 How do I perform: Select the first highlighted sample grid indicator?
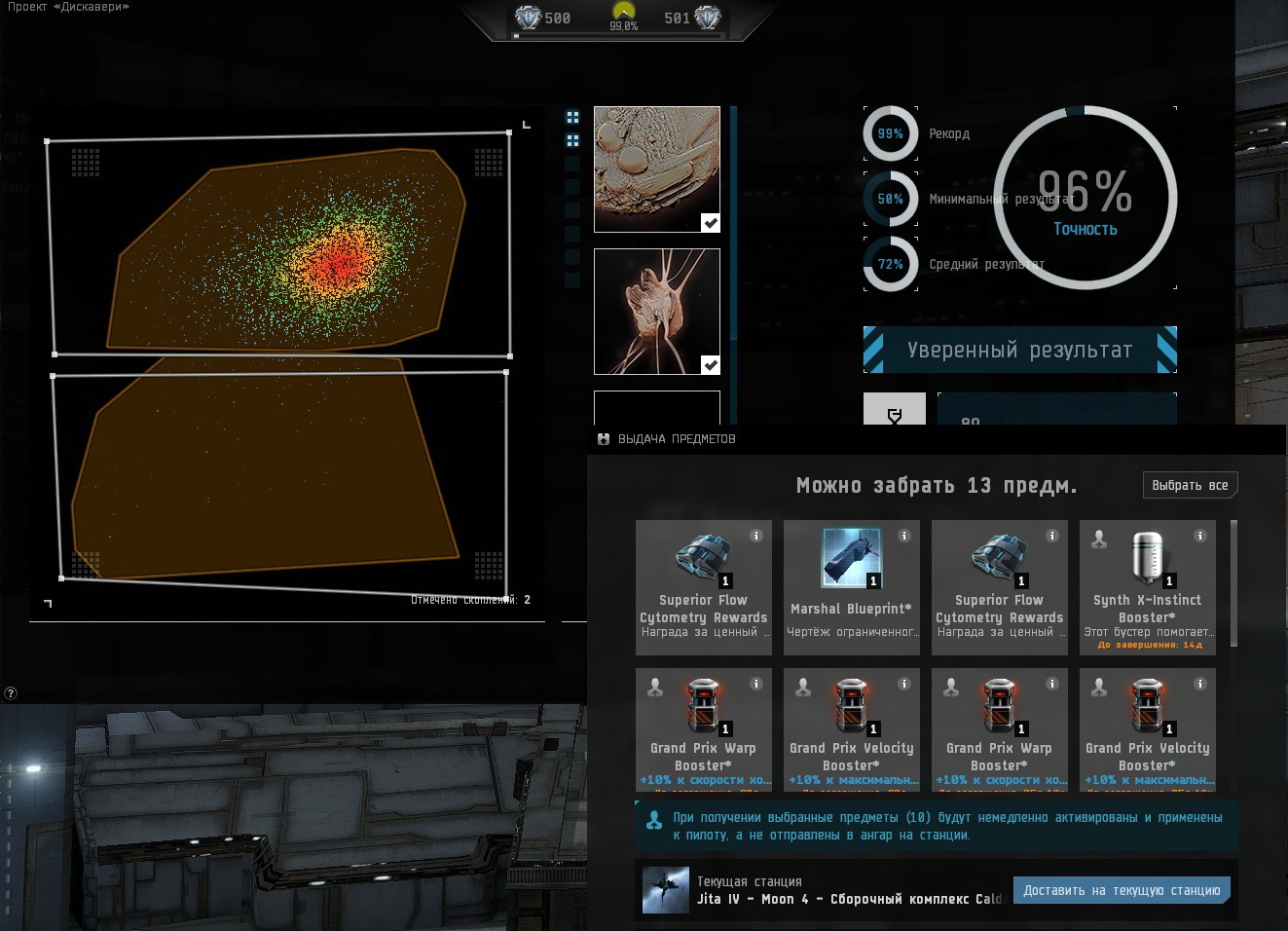(x=572, y=117)
